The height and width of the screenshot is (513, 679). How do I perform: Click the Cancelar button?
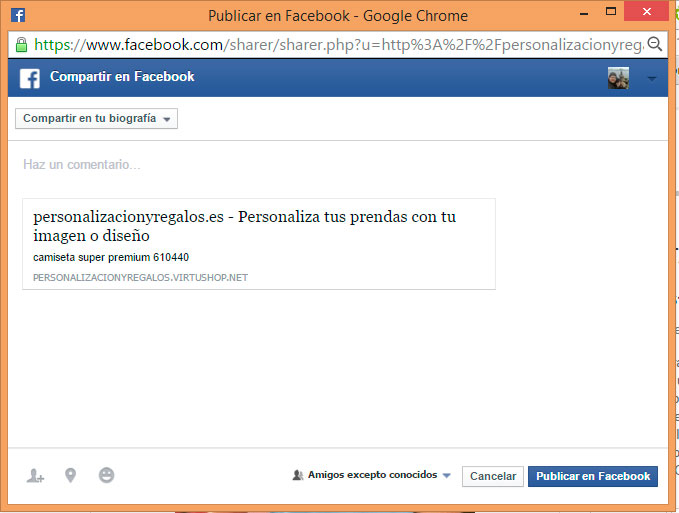pos(493,476)
